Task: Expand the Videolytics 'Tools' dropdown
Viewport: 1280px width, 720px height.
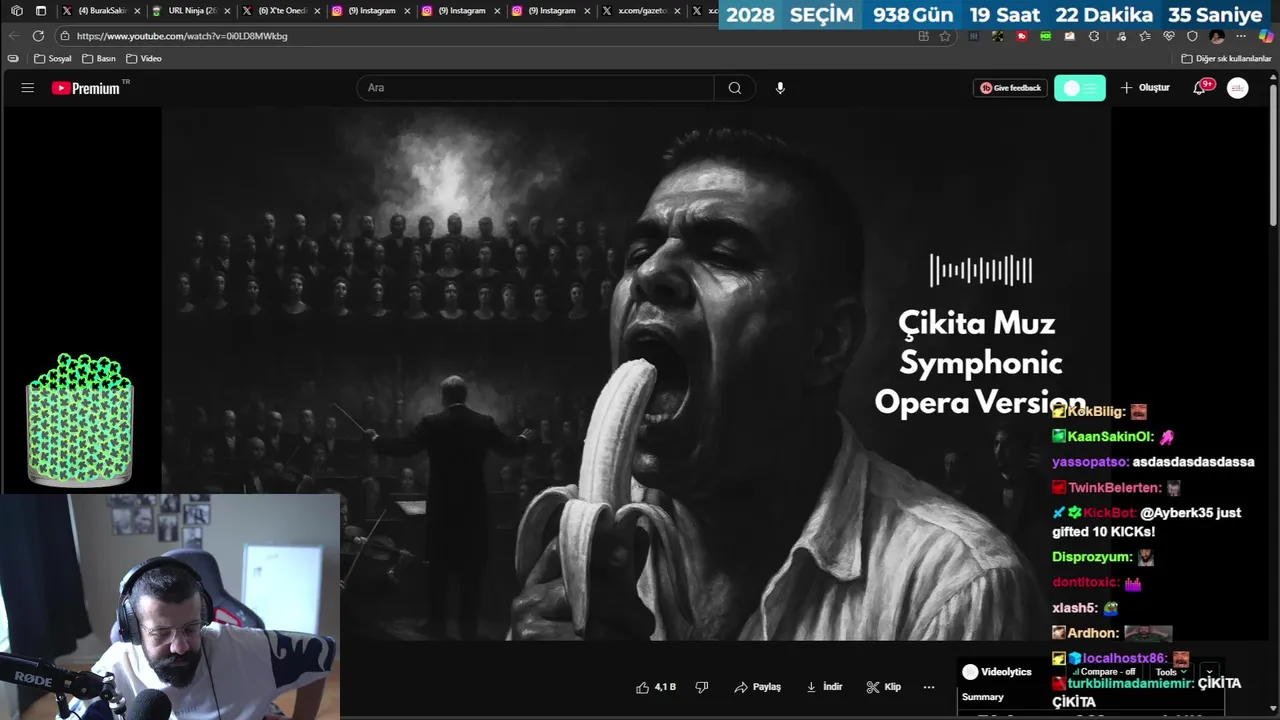Action: click(x=1171, y=672)
